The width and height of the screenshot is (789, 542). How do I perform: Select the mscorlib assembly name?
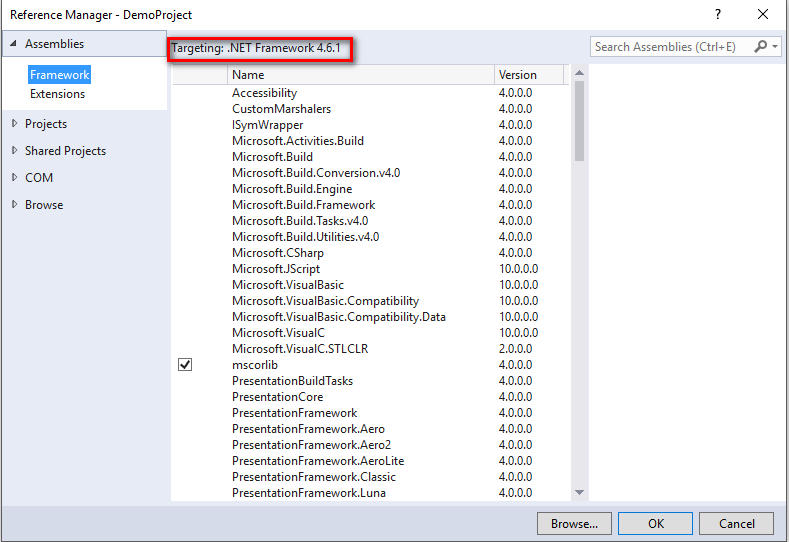click(x=255, y=365)
